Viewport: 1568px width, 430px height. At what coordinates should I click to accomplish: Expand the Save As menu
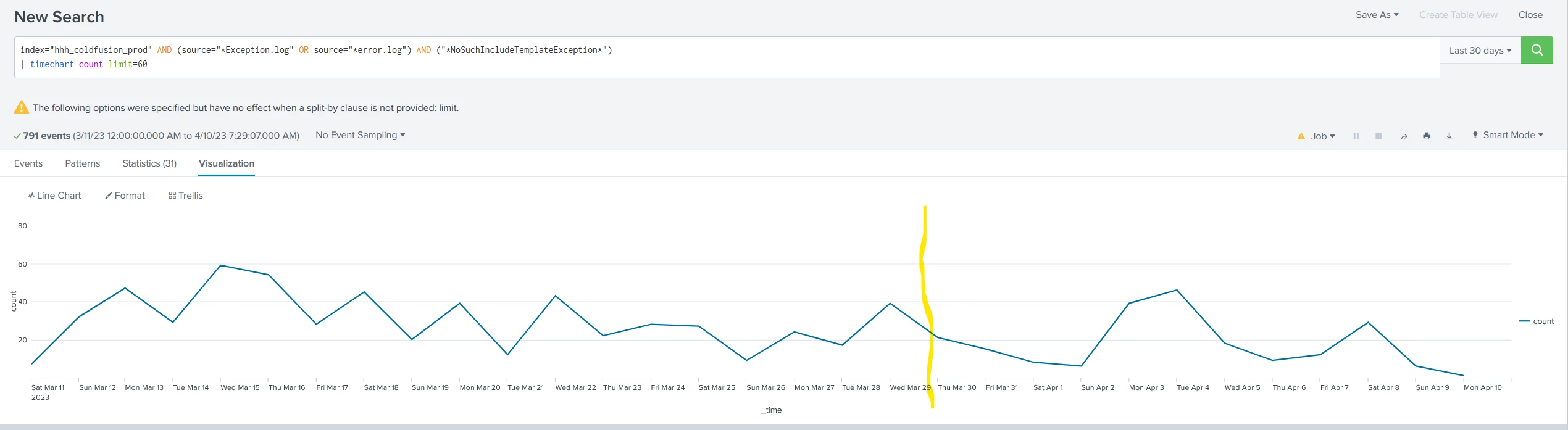pyautogui.click(x=1377, y=15)
